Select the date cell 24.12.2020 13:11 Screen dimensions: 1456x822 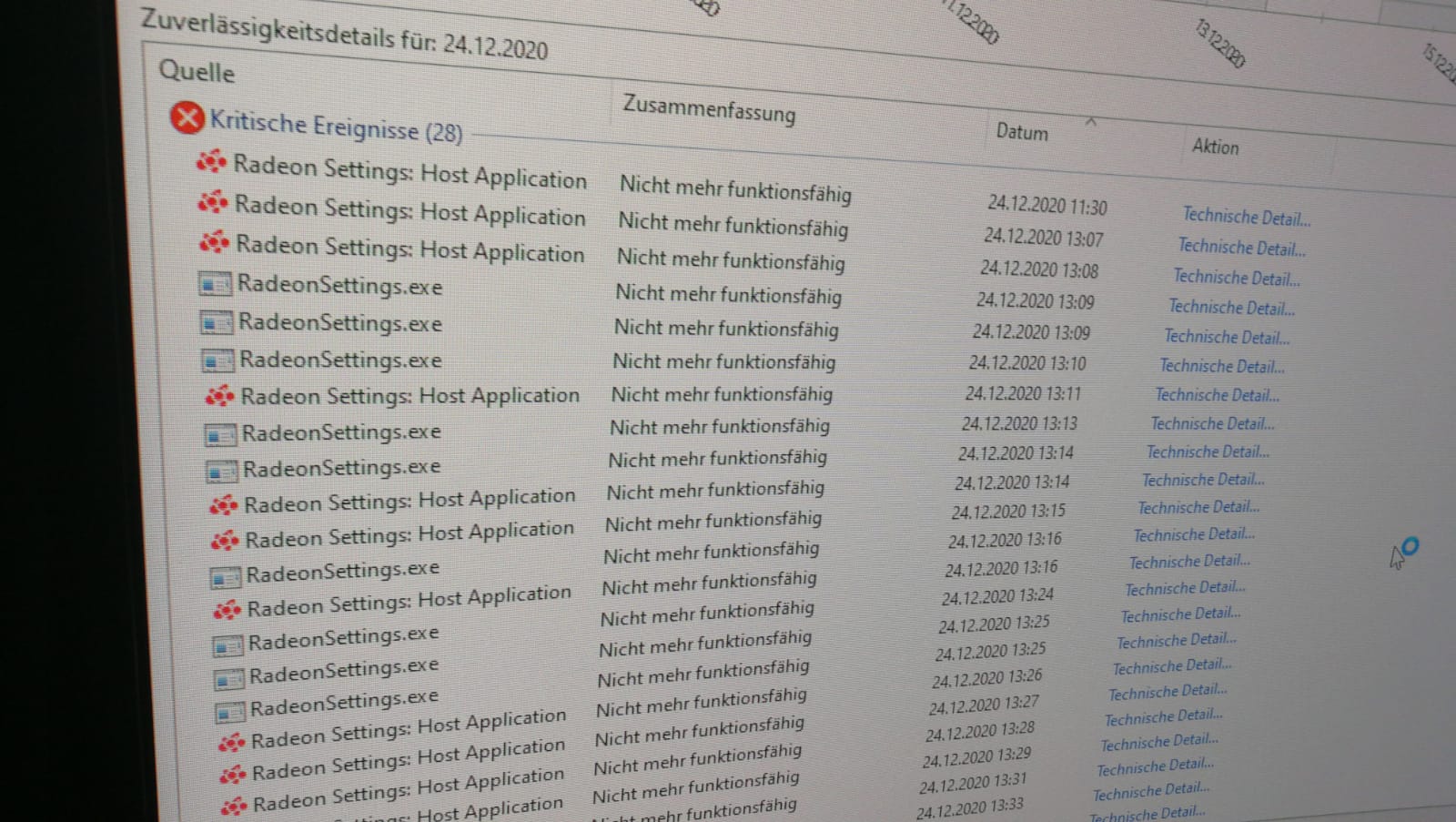[1024, 393]
